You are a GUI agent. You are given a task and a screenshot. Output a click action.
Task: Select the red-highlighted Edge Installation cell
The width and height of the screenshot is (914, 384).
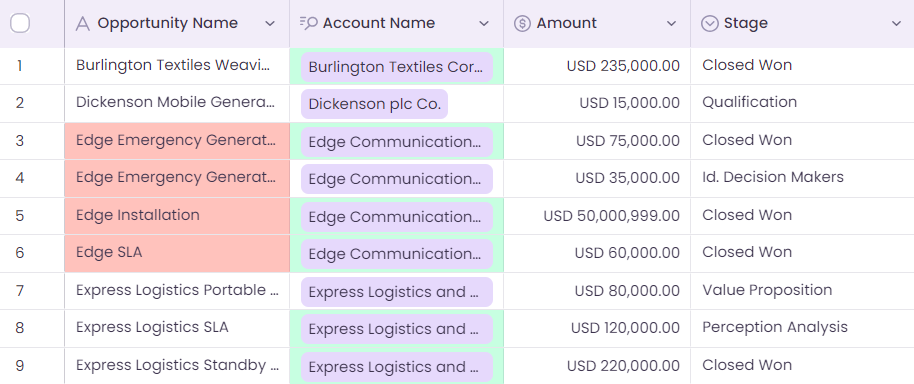click(177, 216)
